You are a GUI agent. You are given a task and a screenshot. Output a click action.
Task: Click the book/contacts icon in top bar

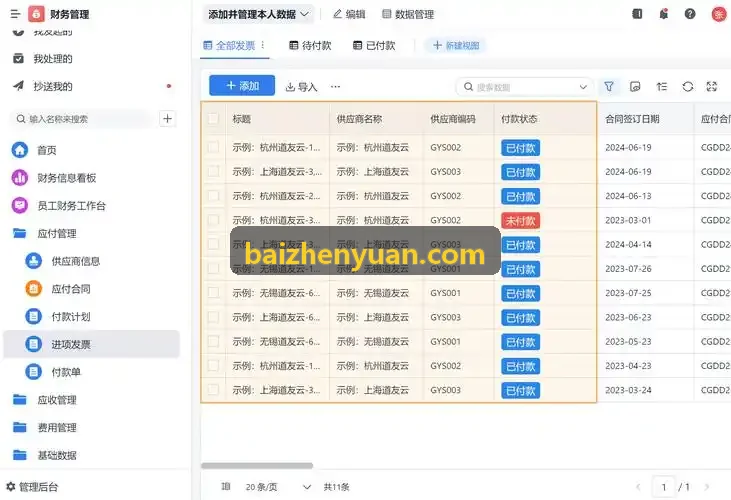(637, 14)
